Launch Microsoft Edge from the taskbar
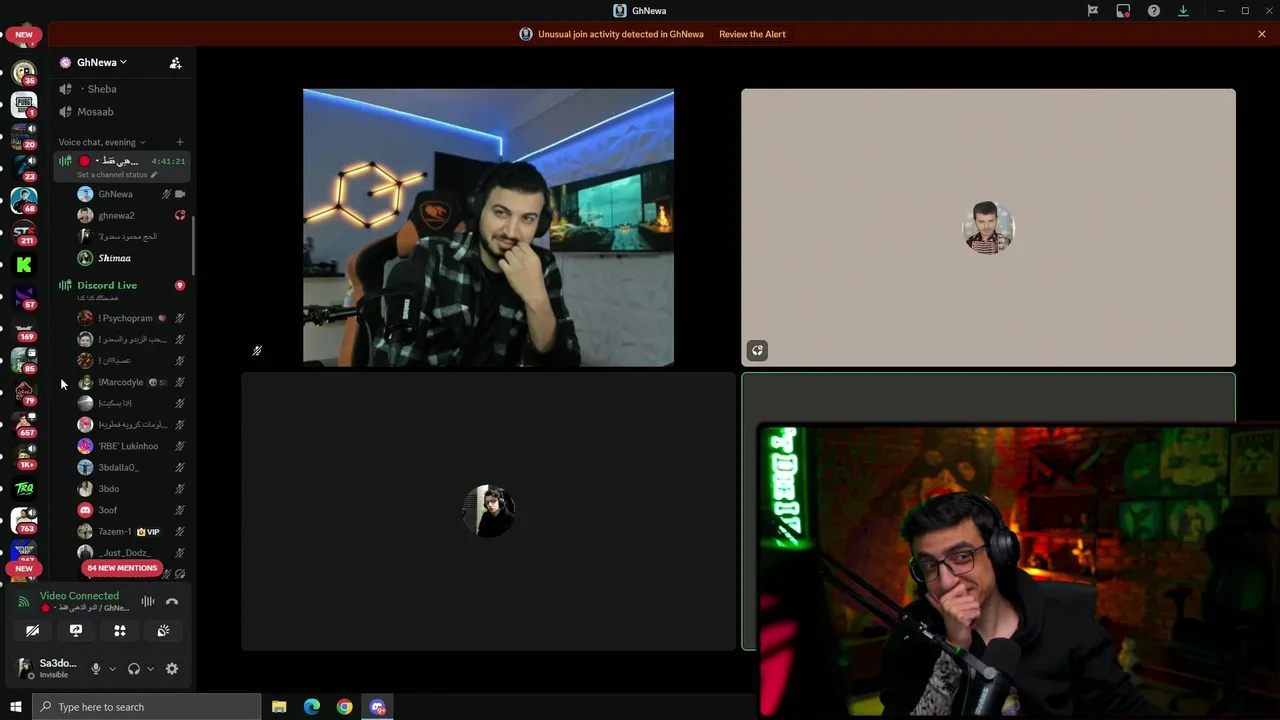 pyautogui.click(x=312, y=707)
